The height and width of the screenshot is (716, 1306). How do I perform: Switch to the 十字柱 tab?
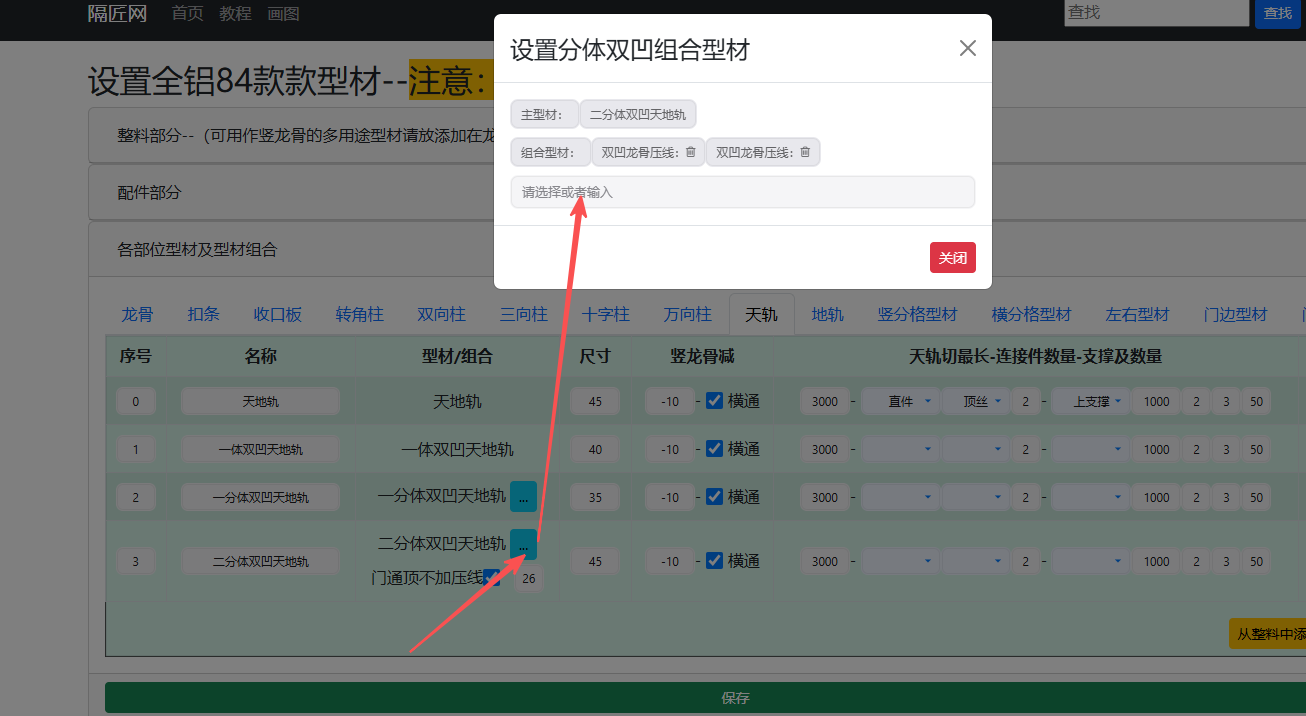(x=605, y=314)
